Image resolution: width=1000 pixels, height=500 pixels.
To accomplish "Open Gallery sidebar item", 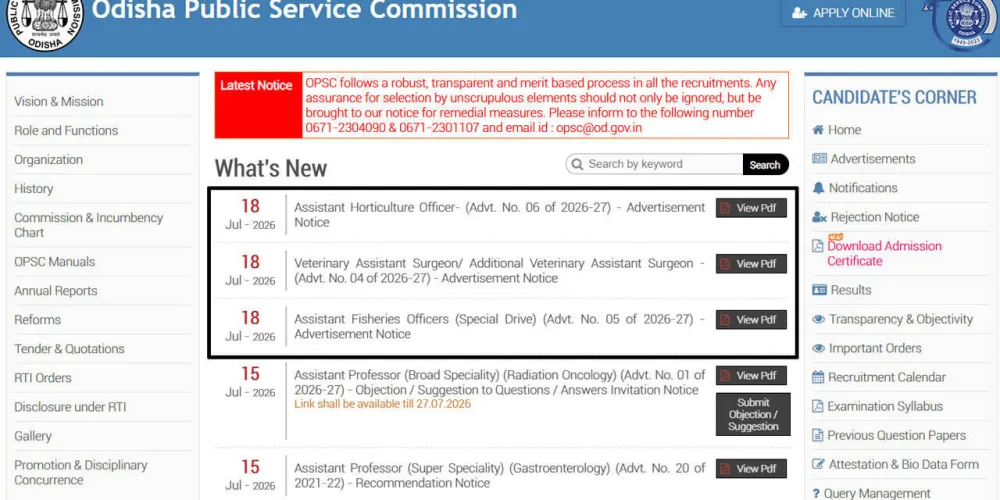I will tap(33, 436).
